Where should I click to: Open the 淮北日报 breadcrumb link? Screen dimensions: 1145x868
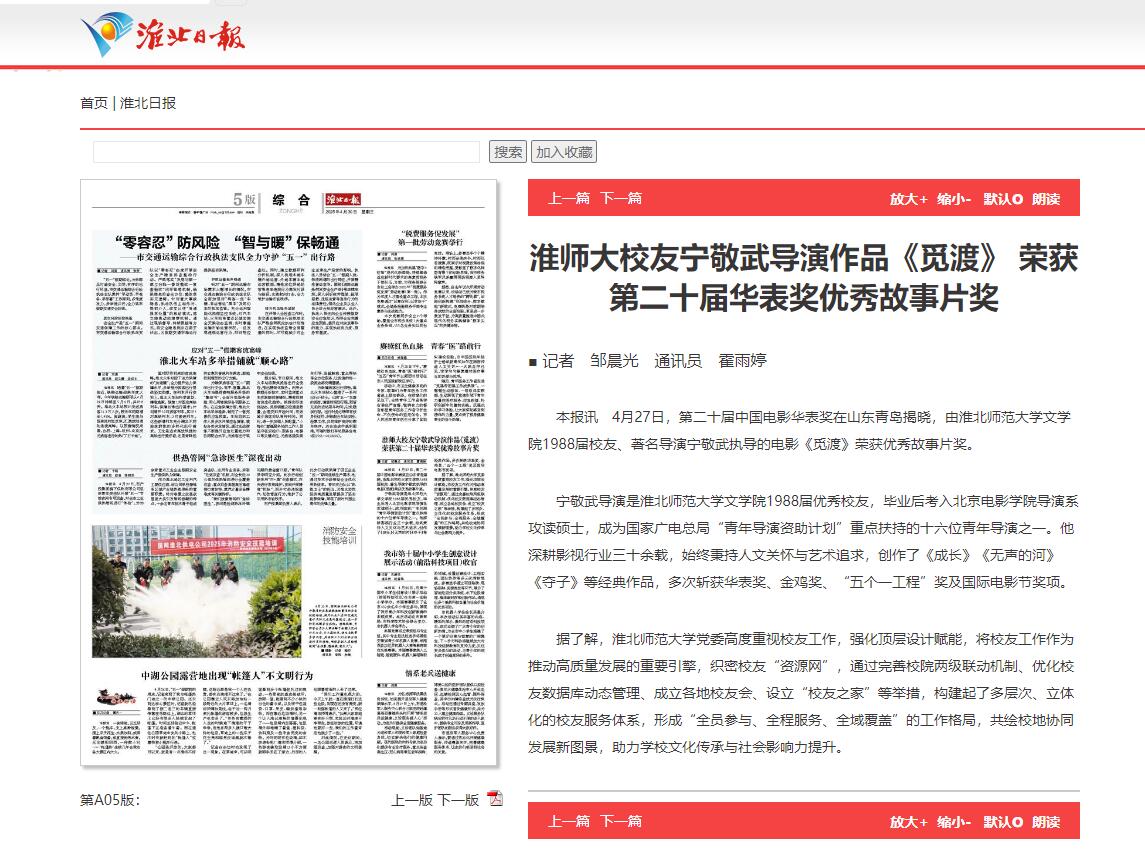point(148,103)
